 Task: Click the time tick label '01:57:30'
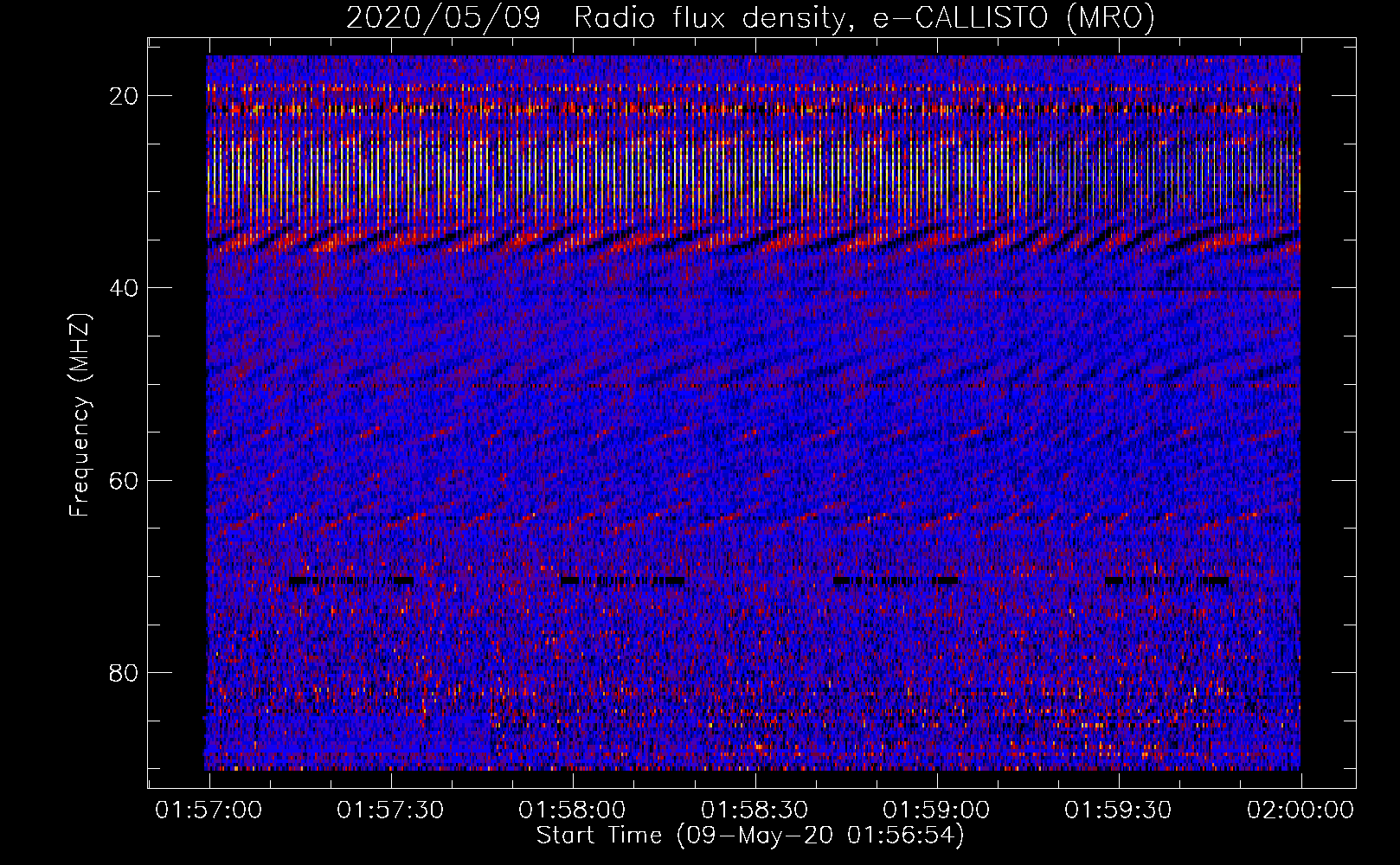point(390,811)
